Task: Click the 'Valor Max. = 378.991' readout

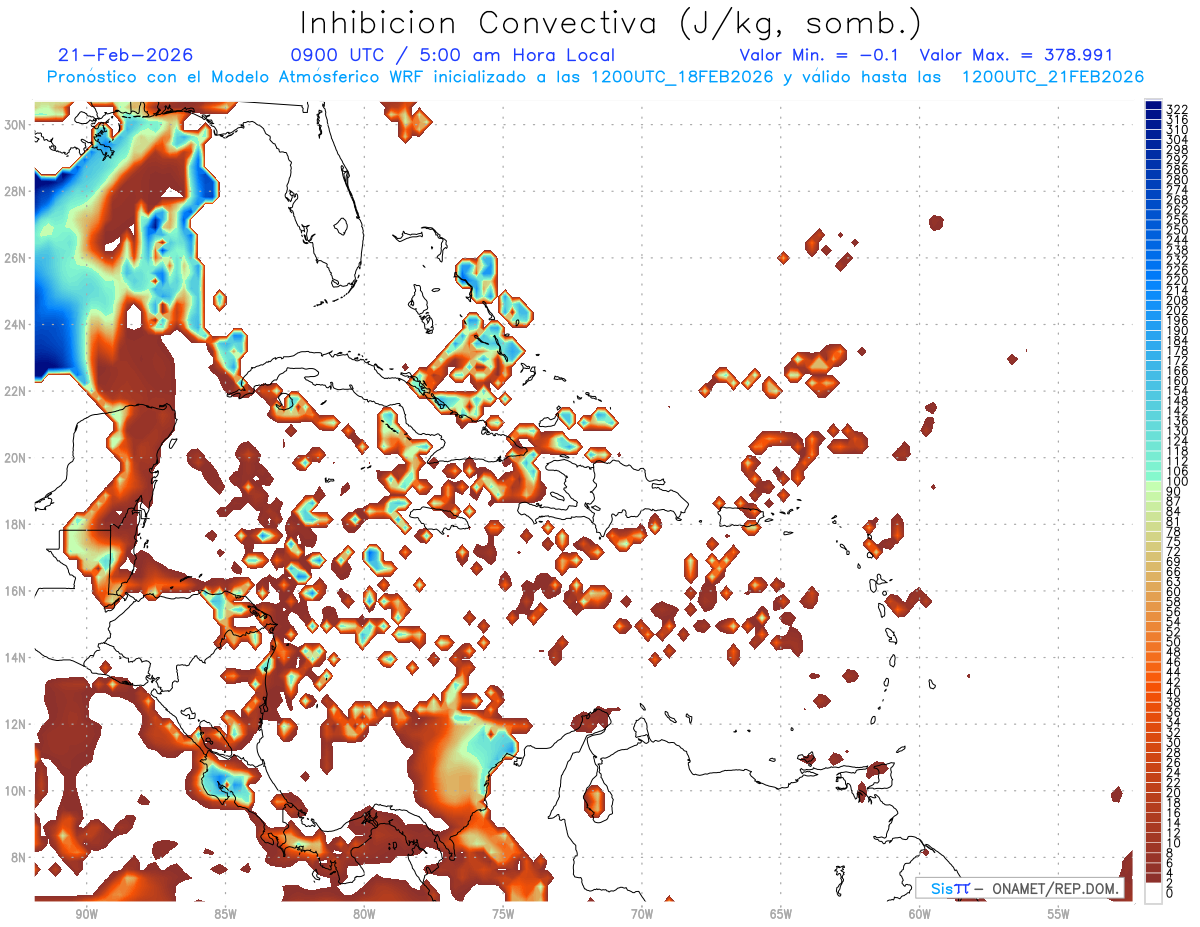Action: tap(1016, 55)
